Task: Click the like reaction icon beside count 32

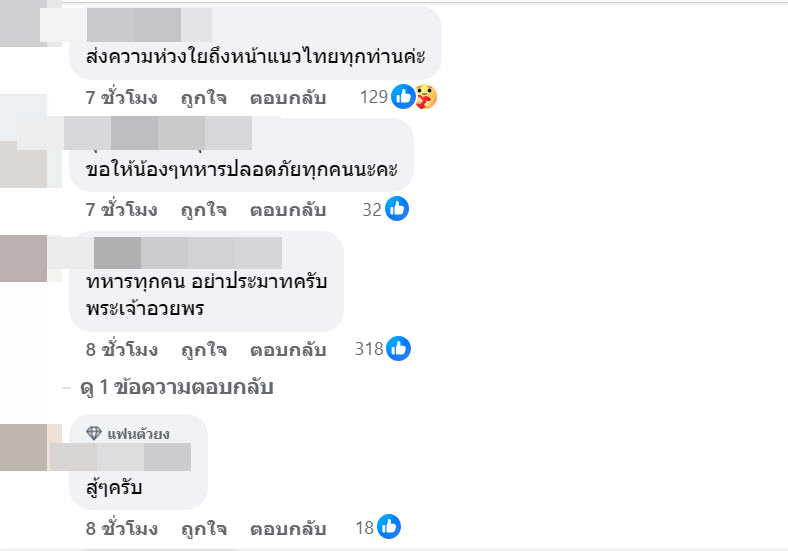Action: tap(397, 209)
